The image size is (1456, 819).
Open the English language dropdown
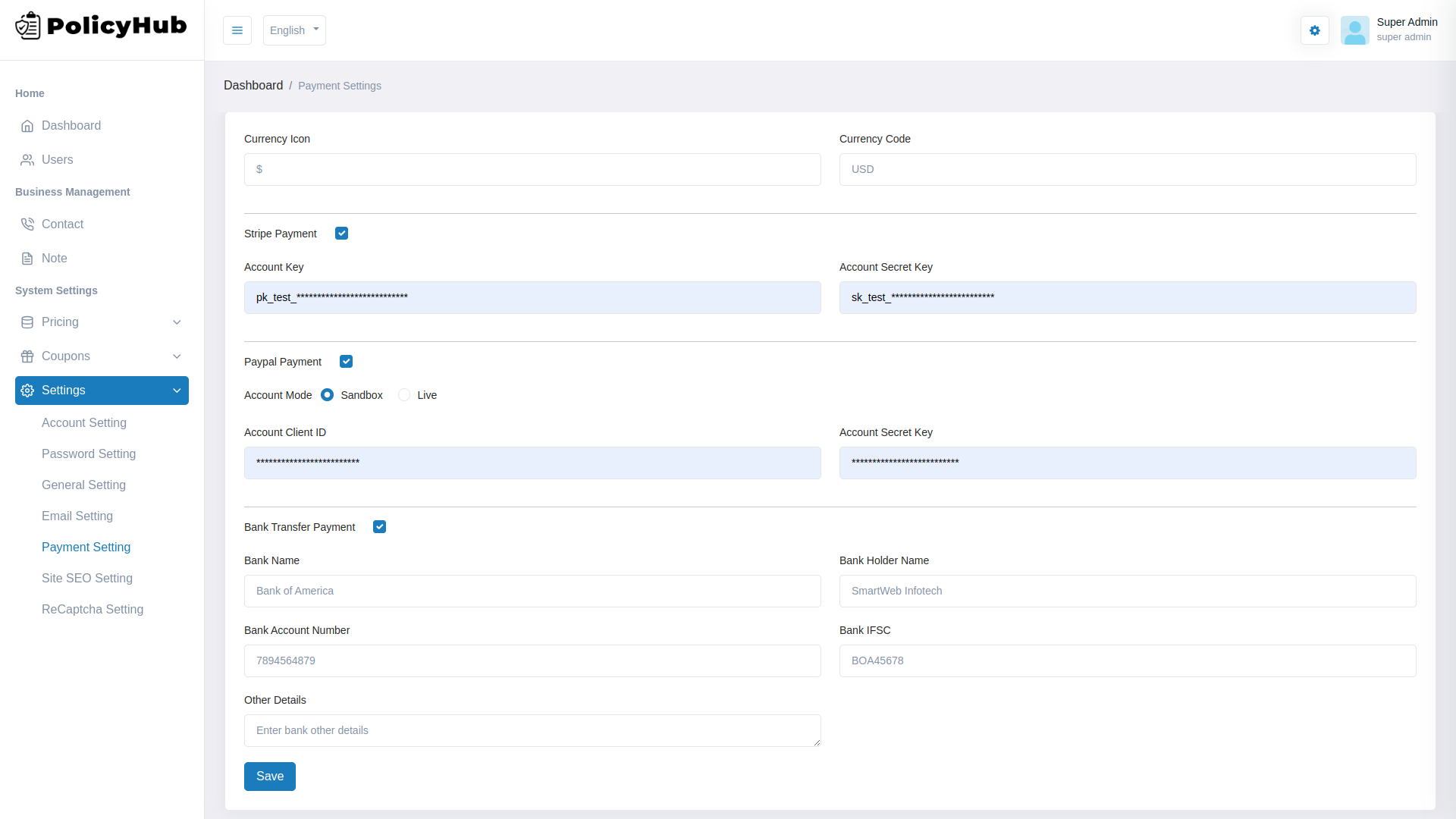pos(293,30)
